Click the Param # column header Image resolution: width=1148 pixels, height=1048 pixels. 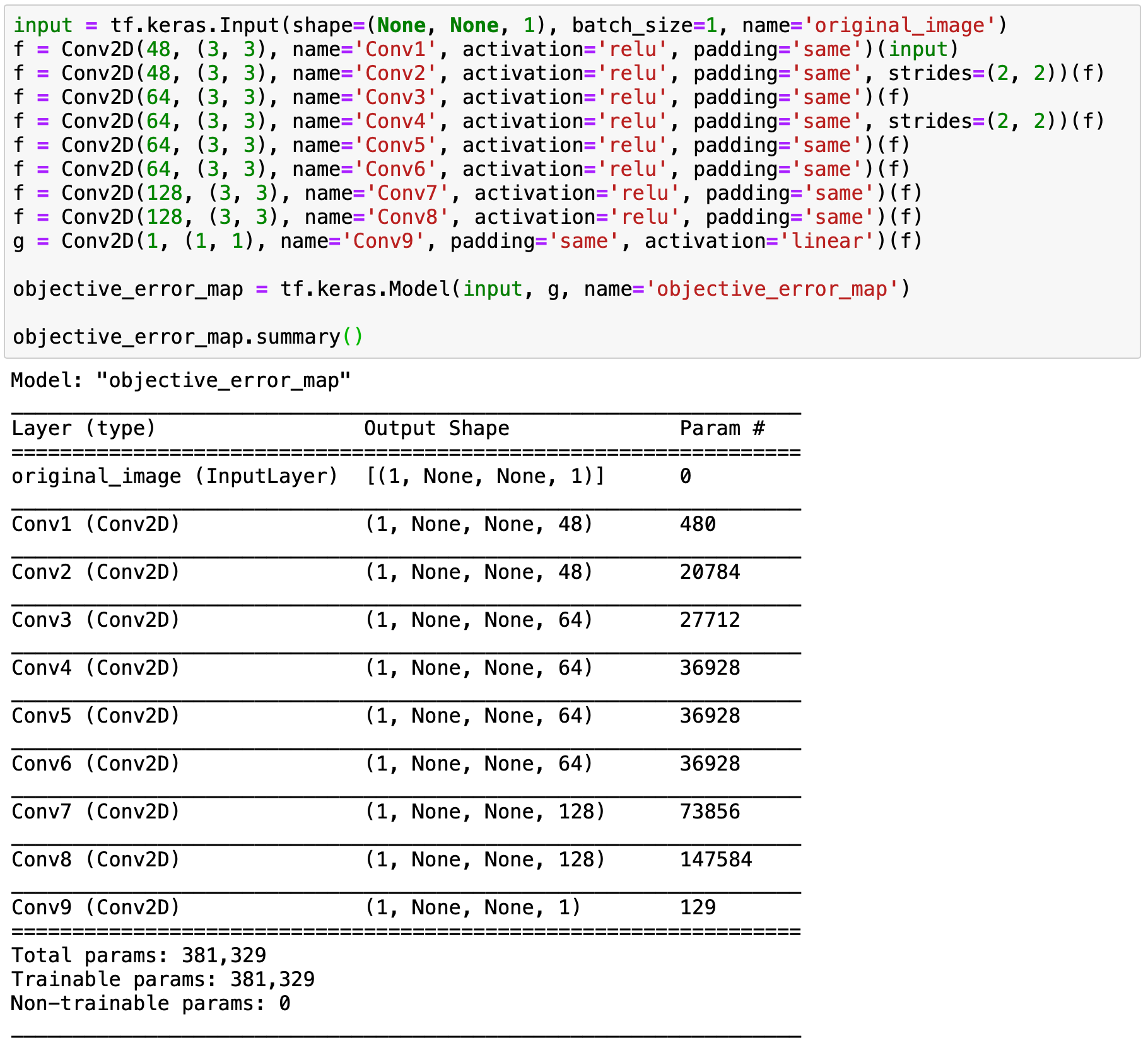(721, 428)
